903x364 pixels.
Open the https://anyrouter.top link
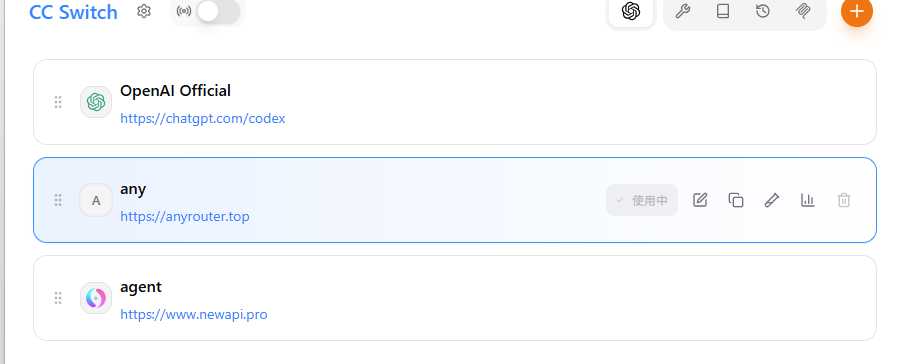(185, 217)
